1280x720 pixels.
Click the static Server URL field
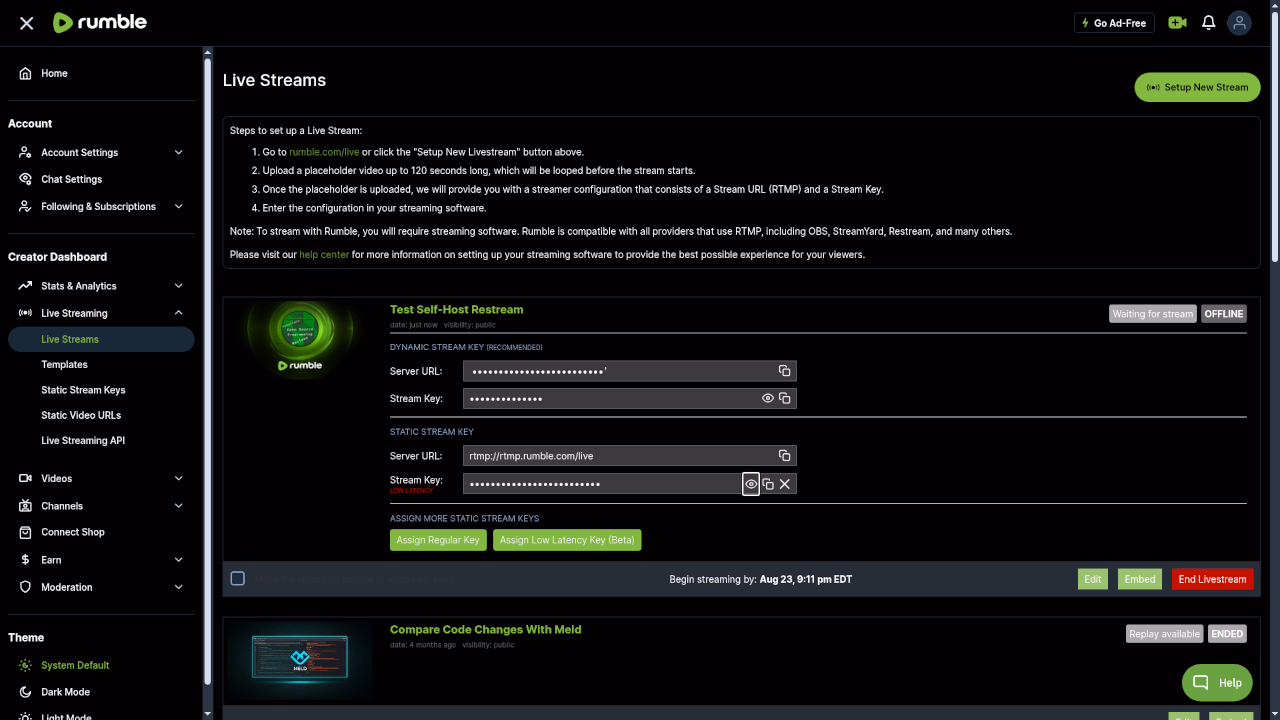pyautogui.click(x=630, y=456)
